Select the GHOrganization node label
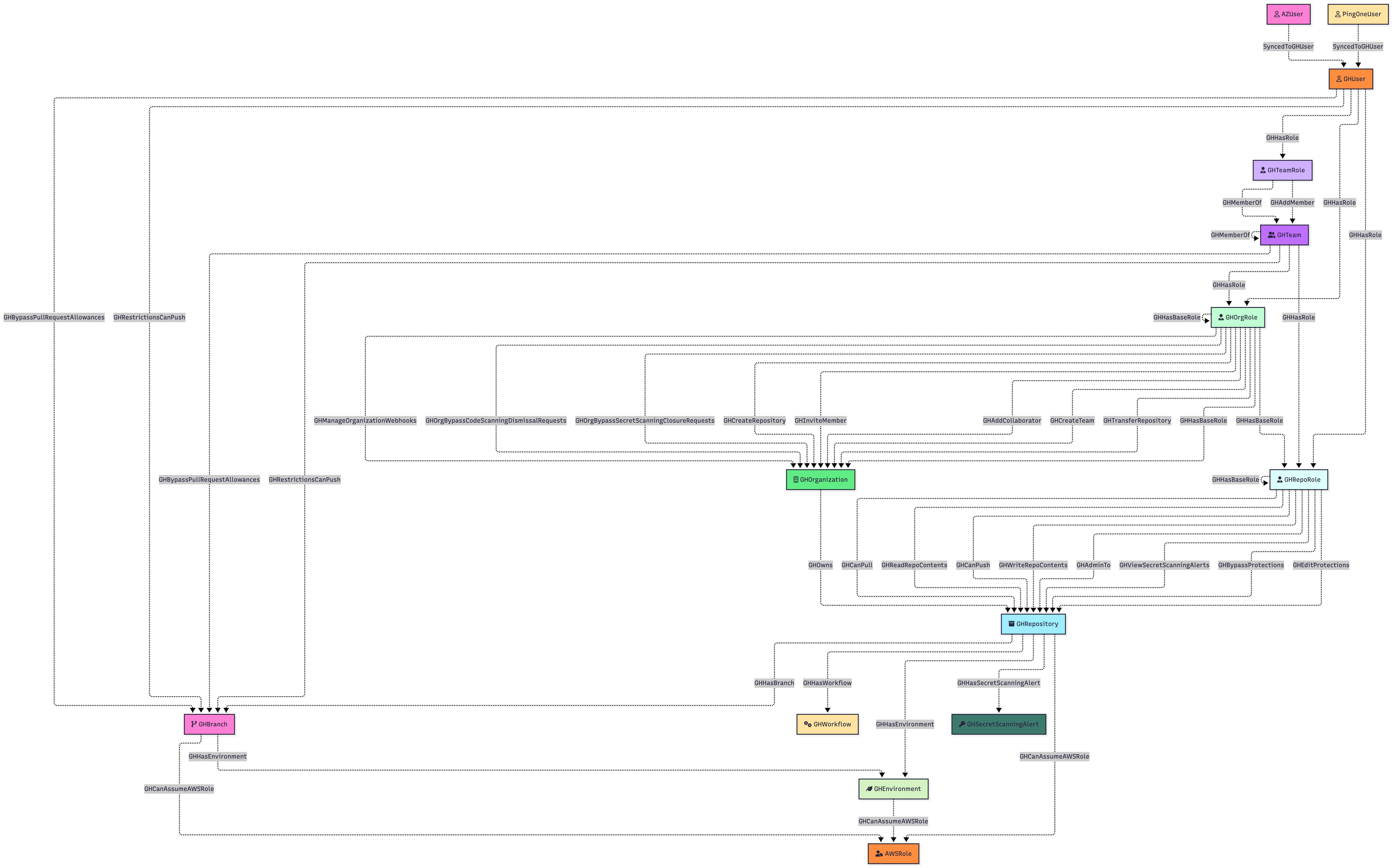1392x868 pixels. coord(824,480)
